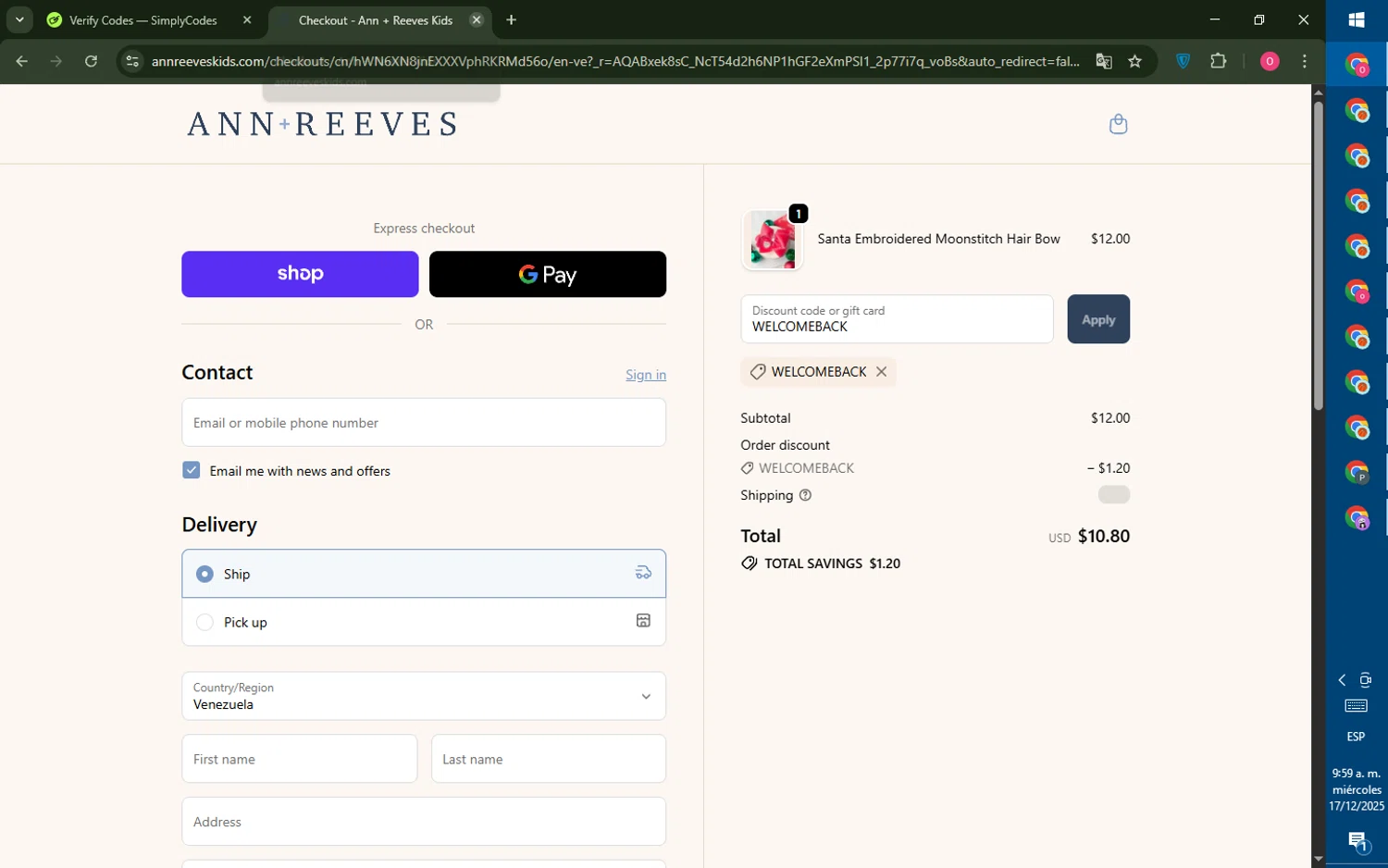Close the Verify Codes SimplyCodes tab
This screenshot has height=868, width=1388.
click(247, 20)
